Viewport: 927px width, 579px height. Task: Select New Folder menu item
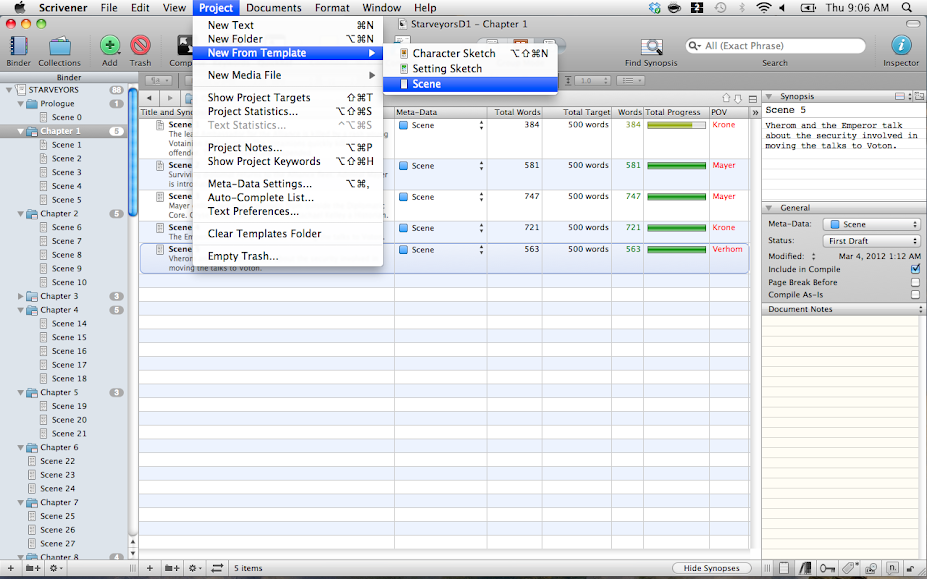tap(288, 39)
